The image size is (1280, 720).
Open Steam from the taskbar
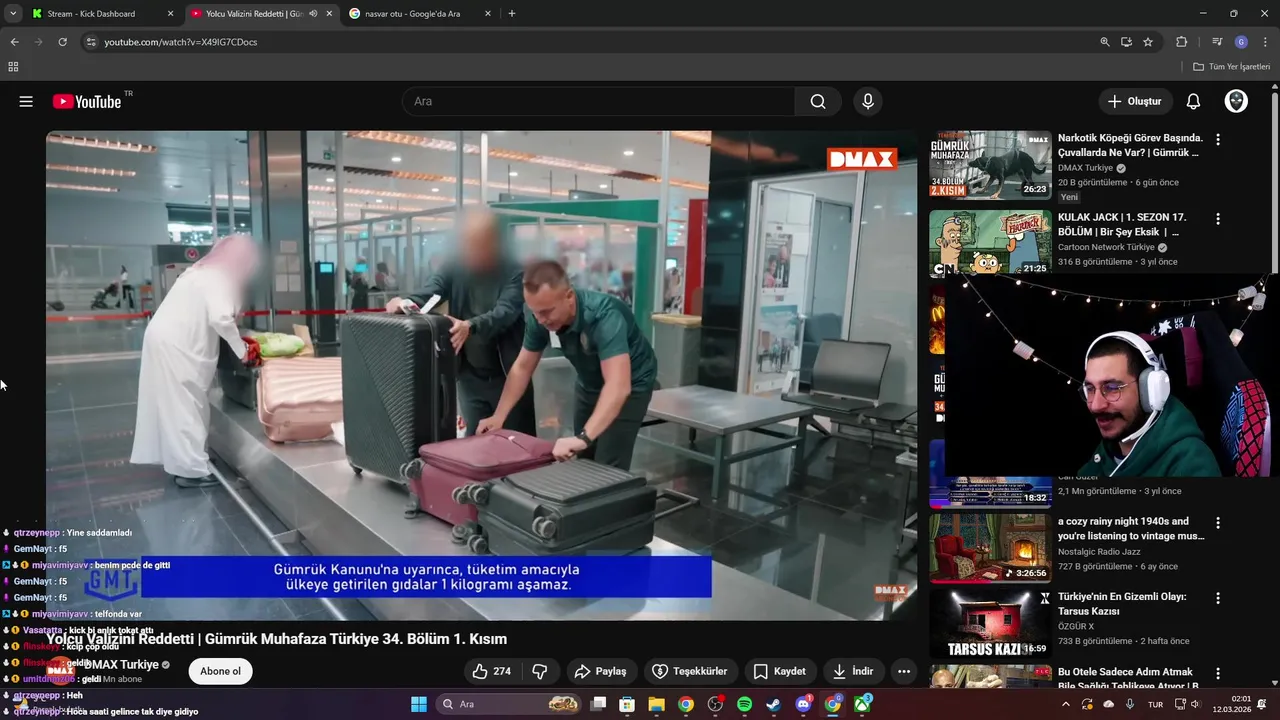point(773,704)
